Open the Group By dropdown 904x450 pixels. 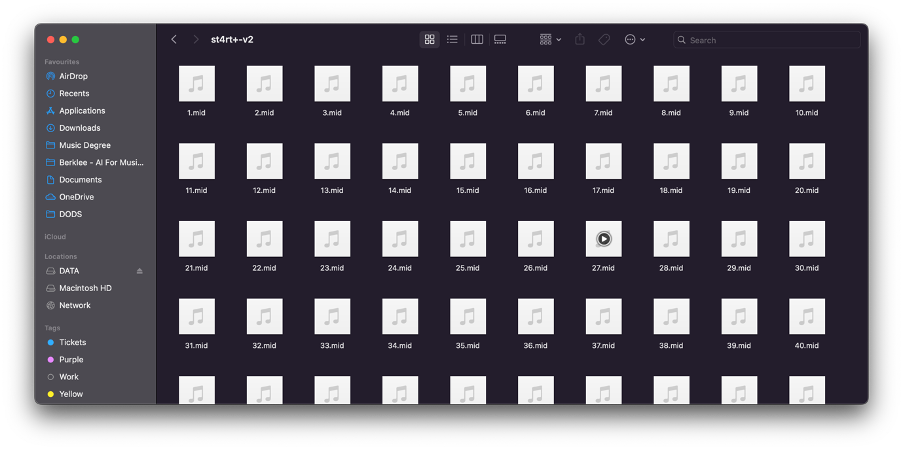pyautogui.click(x=550, y=40)
